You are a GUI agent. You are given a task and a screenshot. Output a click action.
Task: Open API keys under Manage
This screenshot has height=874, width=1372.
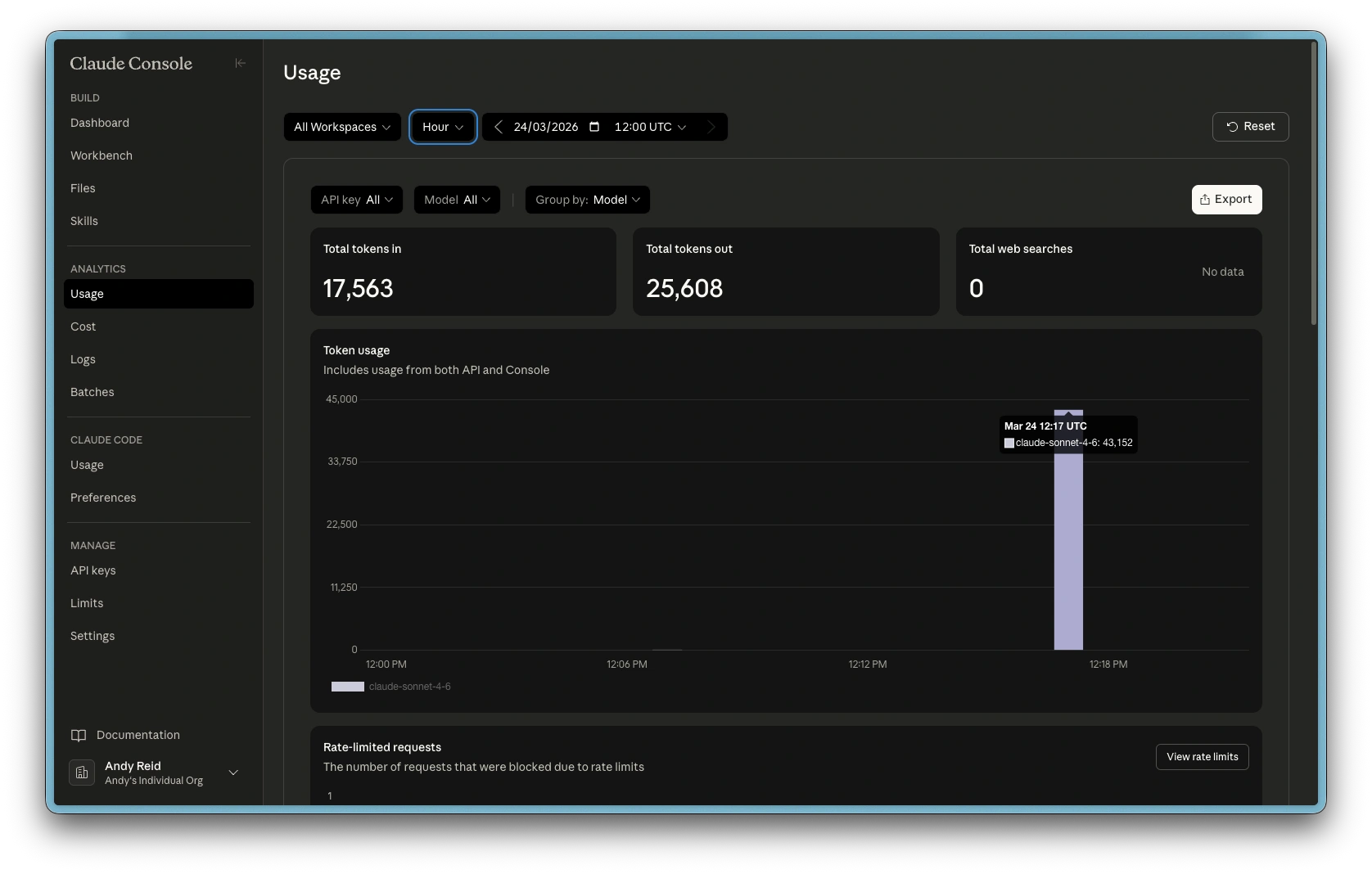(93, 570)
